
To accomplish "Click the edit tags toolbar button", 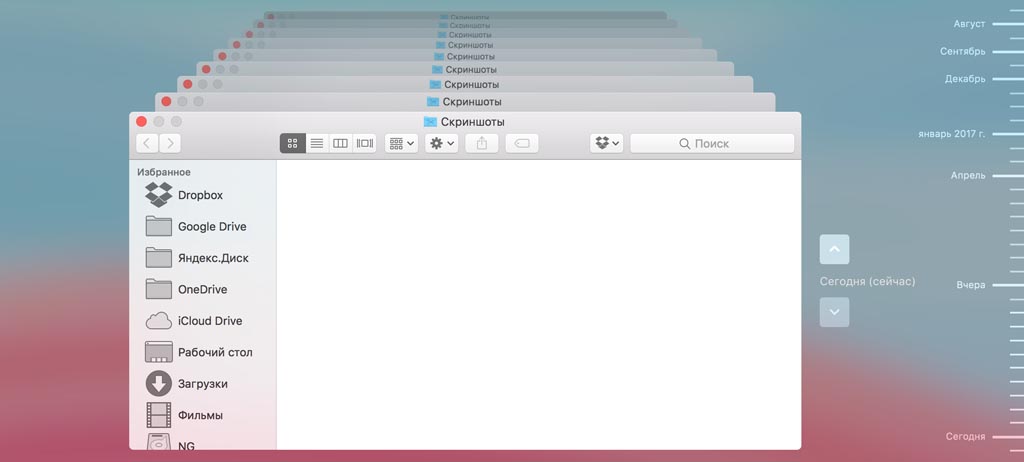I will [x=522, y=143].
